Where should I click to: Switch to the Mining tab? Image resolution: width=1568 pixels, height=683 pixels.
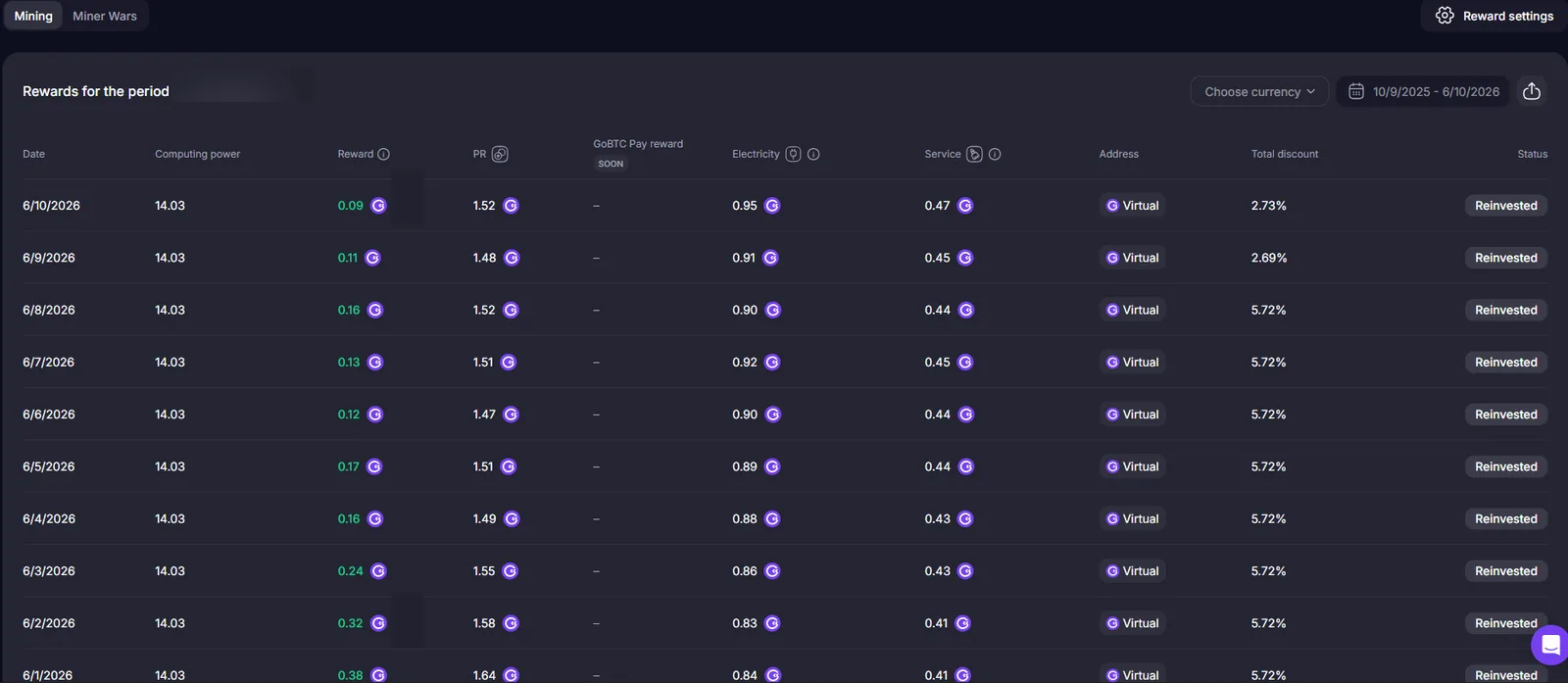click(33, 16)
